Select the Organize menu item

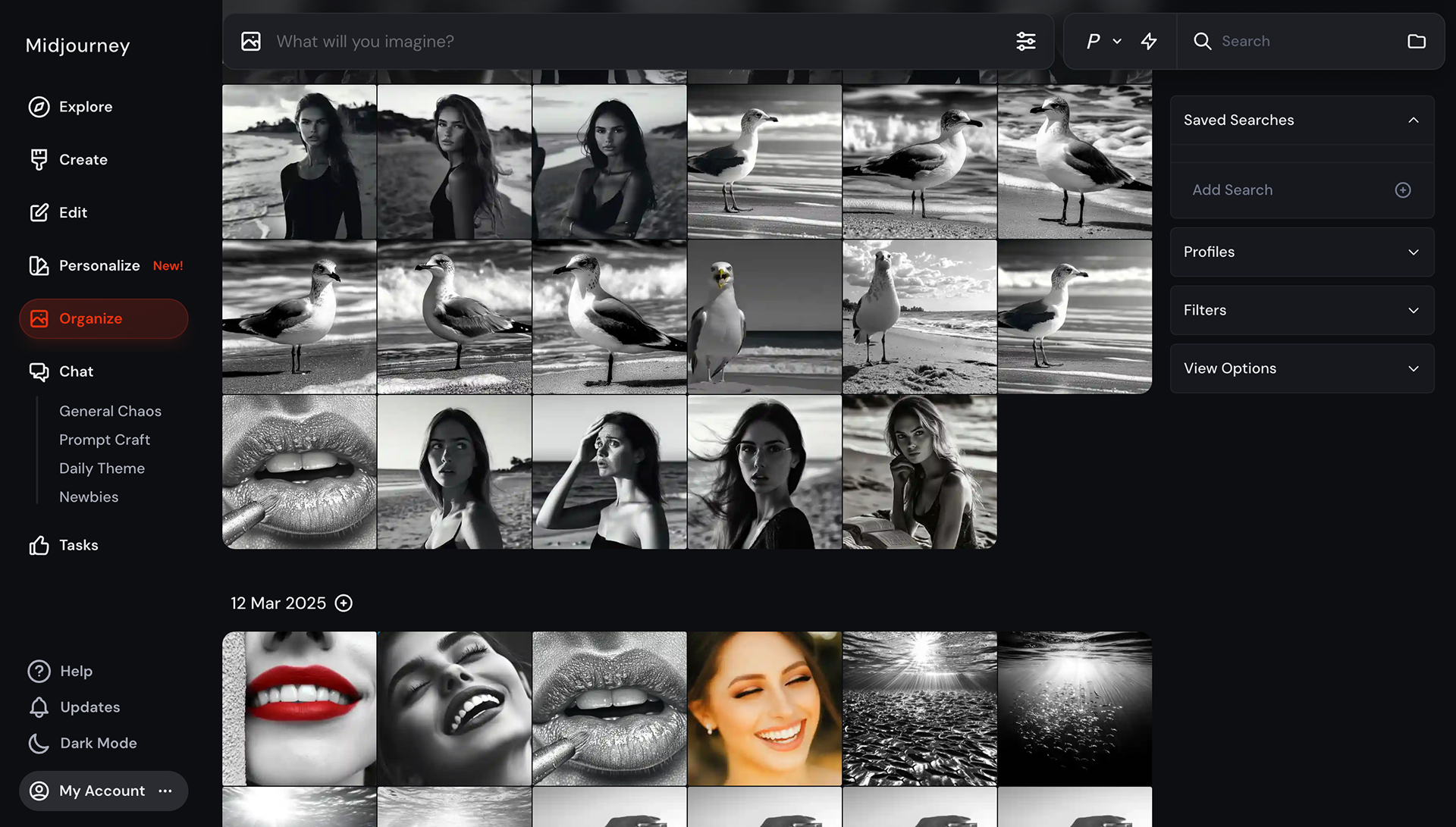click(104, 319)
